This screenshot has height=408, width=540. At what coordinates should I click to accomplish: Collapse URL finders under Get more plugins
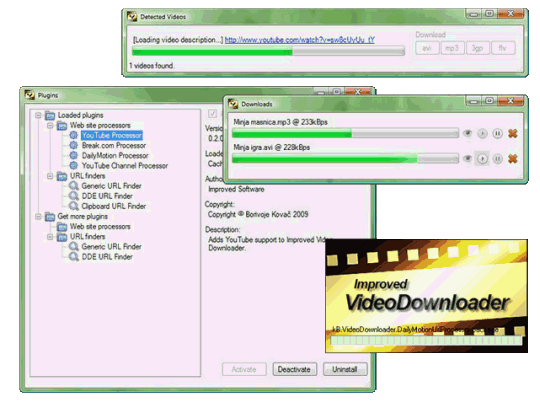click(x=50, y=237)
